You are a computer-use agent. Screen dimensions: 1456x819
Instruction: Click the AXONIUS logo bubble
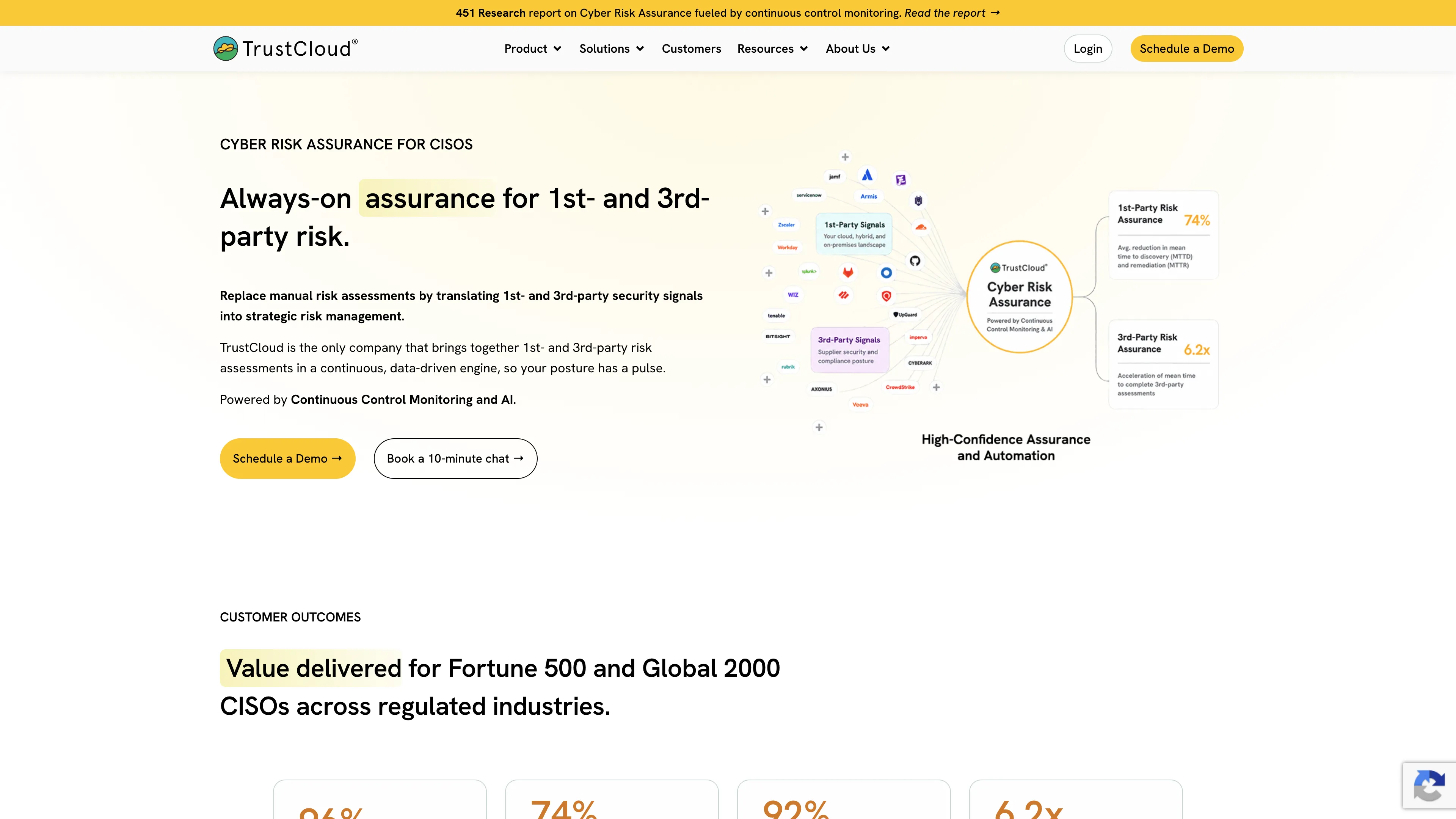click(821, 389)
